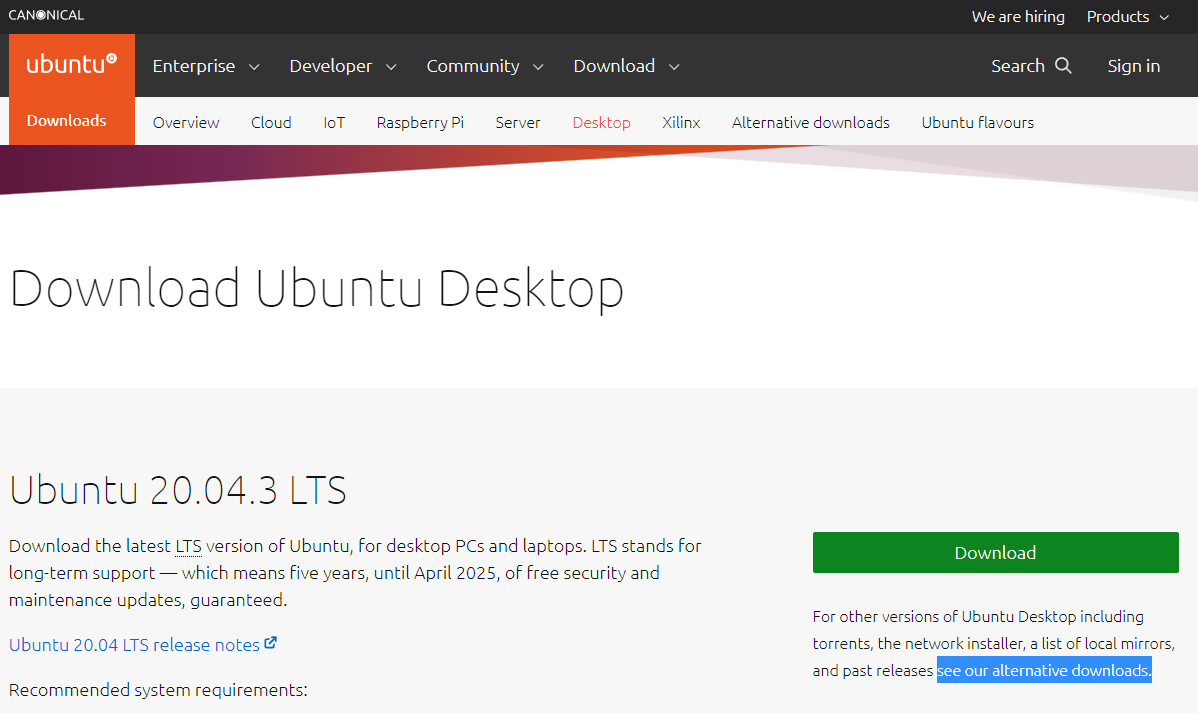Switch to the Overview tab

pos(186,122)
